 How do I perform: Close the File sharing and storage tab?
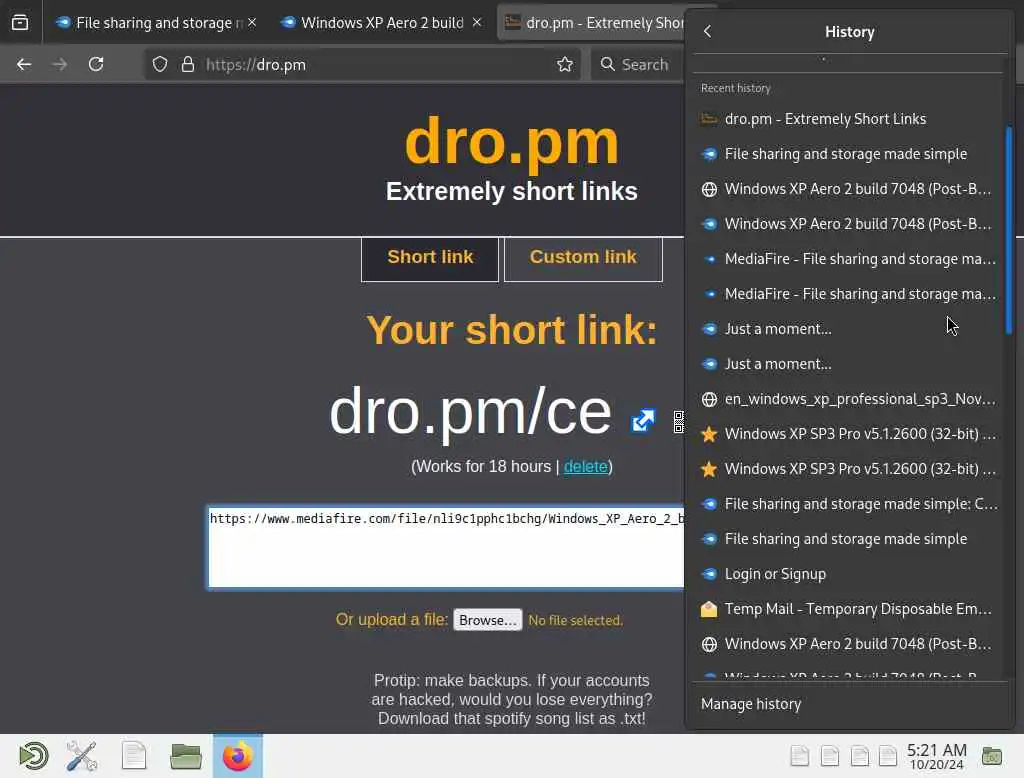tap(252, 23)
